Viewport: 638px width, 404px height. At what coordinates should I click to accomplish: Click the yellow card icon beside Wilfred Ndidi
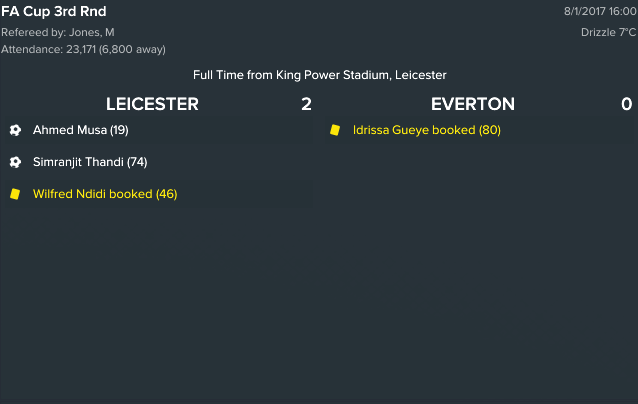tap(15, 194)
